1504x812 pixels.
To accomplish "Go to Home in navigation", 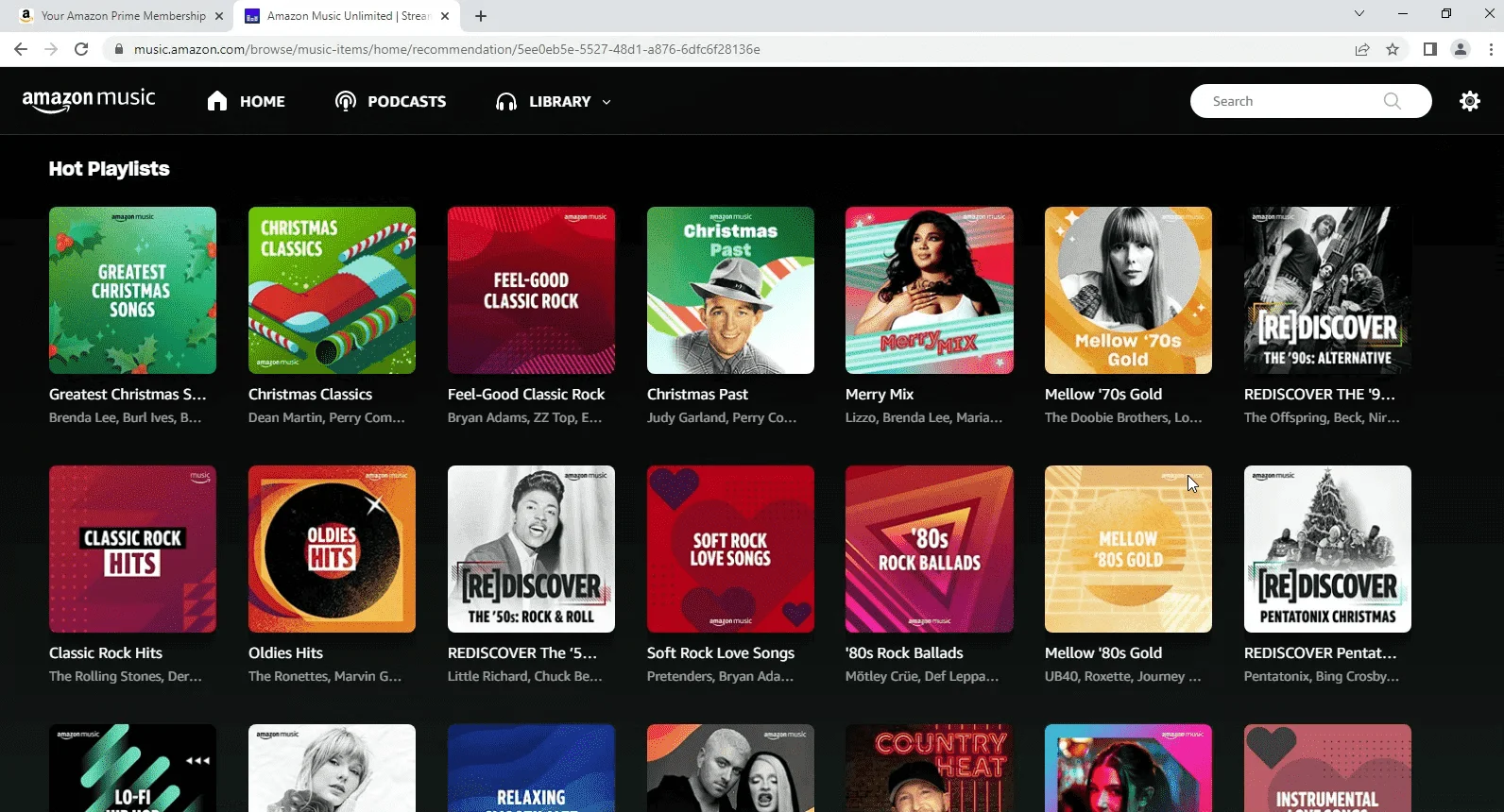I will point(246,101).
